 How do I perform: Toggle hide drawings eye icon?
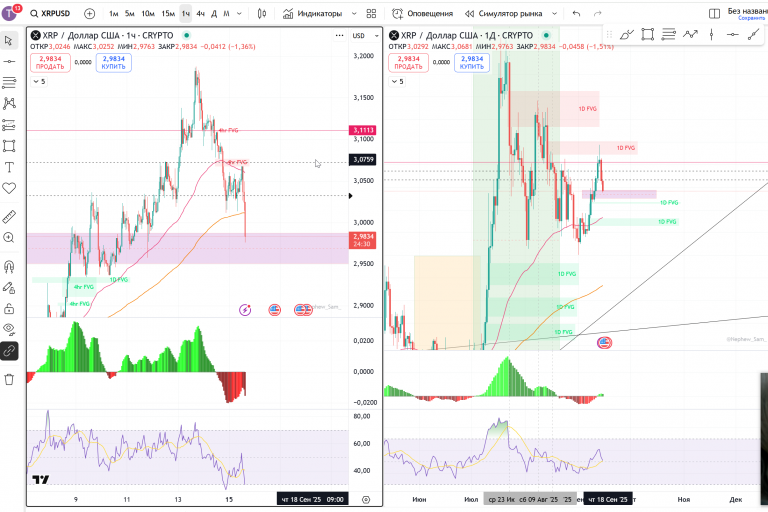(9, 329)
